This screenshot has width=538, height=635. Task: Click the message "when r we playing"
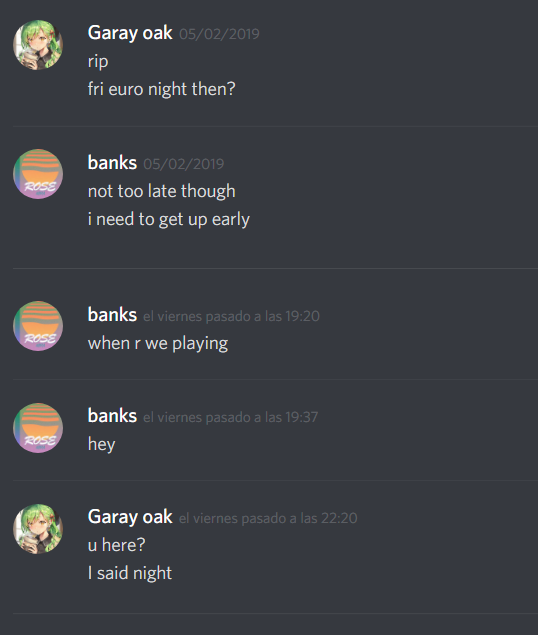(158, 343)
